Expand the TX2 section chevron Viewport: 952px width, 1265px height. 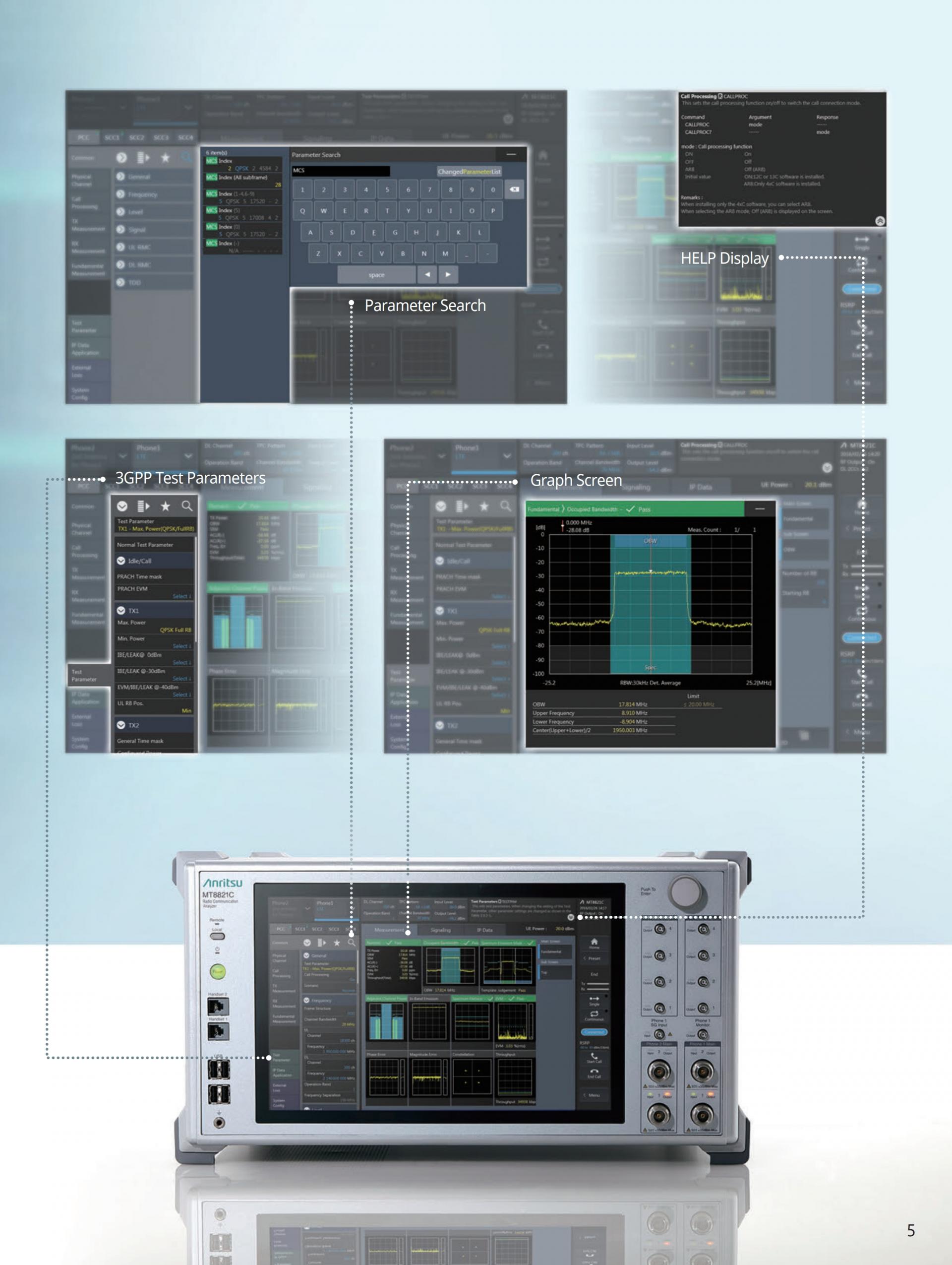coord(121,725)
